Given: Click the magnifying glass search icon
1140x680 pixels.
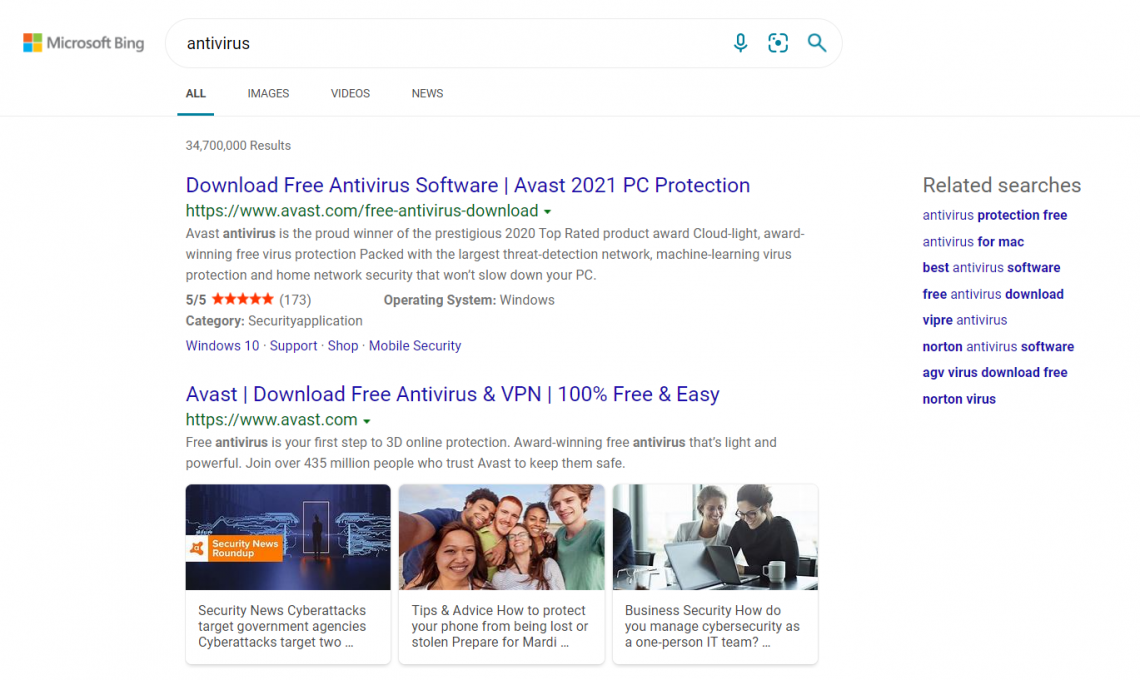Looking at the screenshot, I should (817, 43).
